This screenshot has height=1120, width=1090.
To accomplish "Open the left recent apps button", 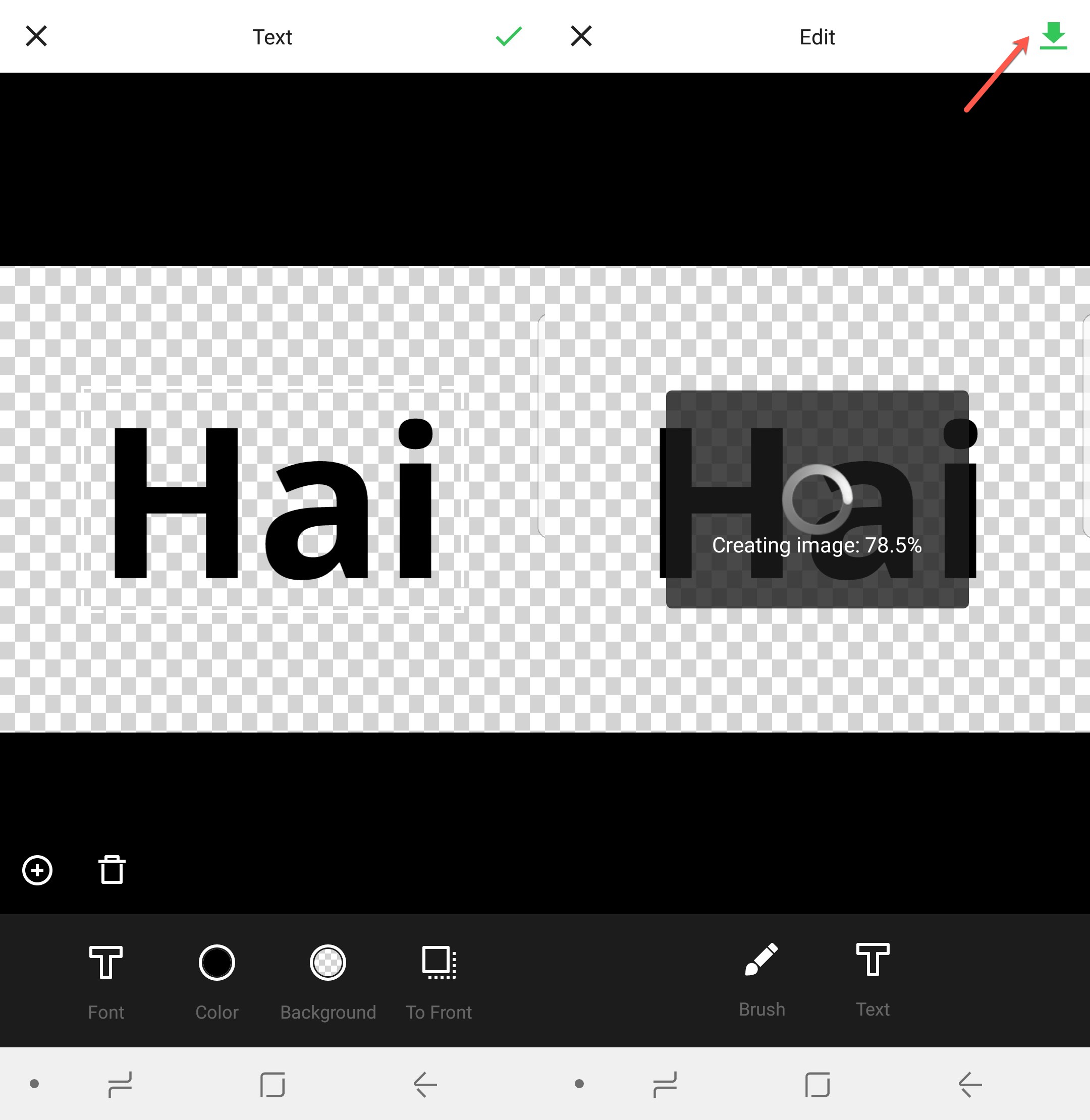I will [x=120, y=1084].
